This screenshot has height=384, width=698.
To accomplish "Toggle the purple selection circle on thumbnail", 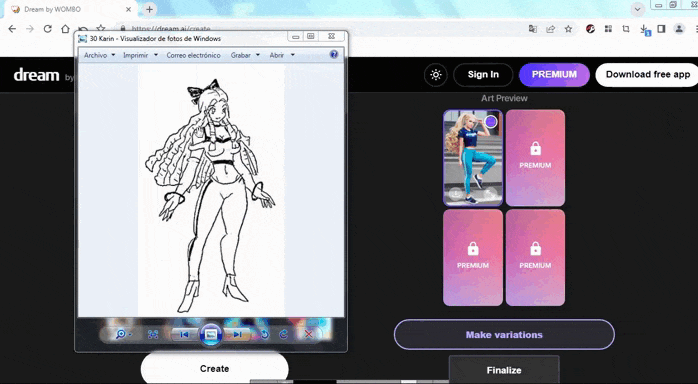I will coord(491,121).
